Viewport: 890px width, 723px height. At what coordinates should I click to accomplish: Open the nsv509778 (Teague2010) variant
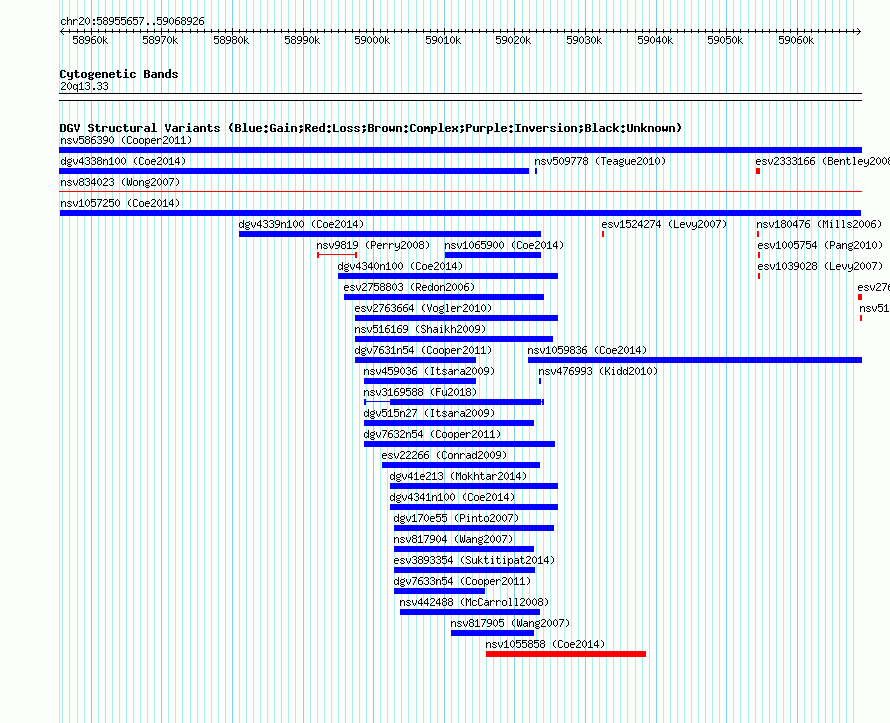600,161
